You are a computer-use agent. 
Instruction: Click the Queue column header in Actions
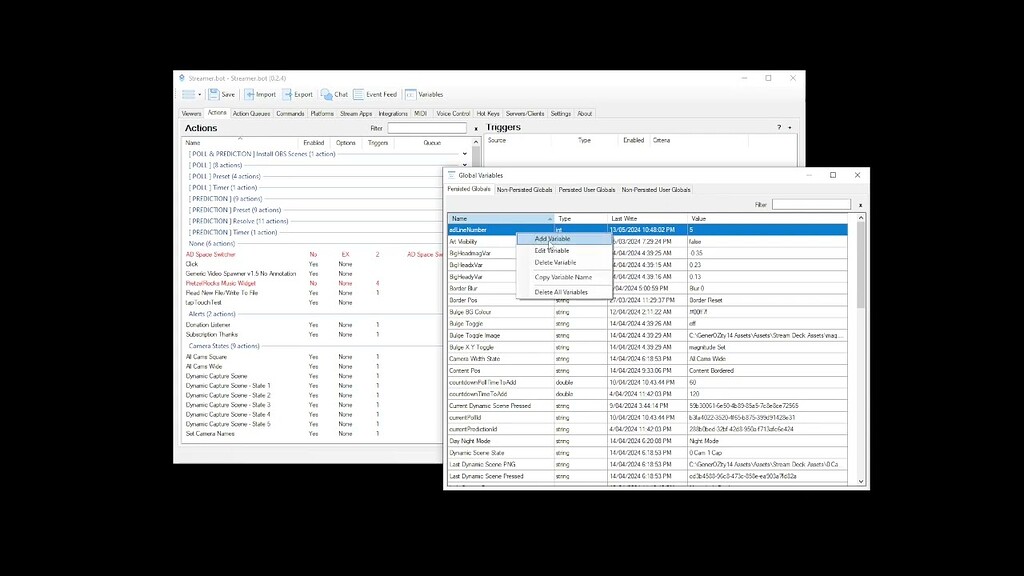click(432, 143)
